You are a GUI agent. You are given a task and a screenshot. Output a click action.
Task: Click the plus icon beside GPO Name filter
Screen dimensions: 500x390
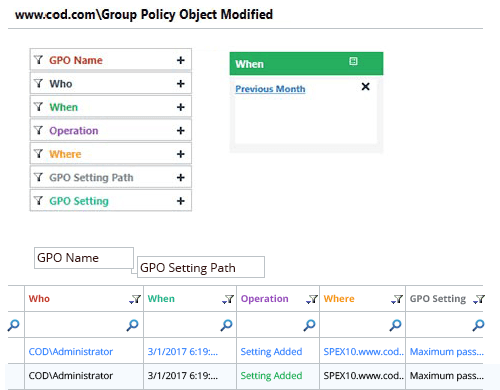pyautogui.click(x=180, y=60)
